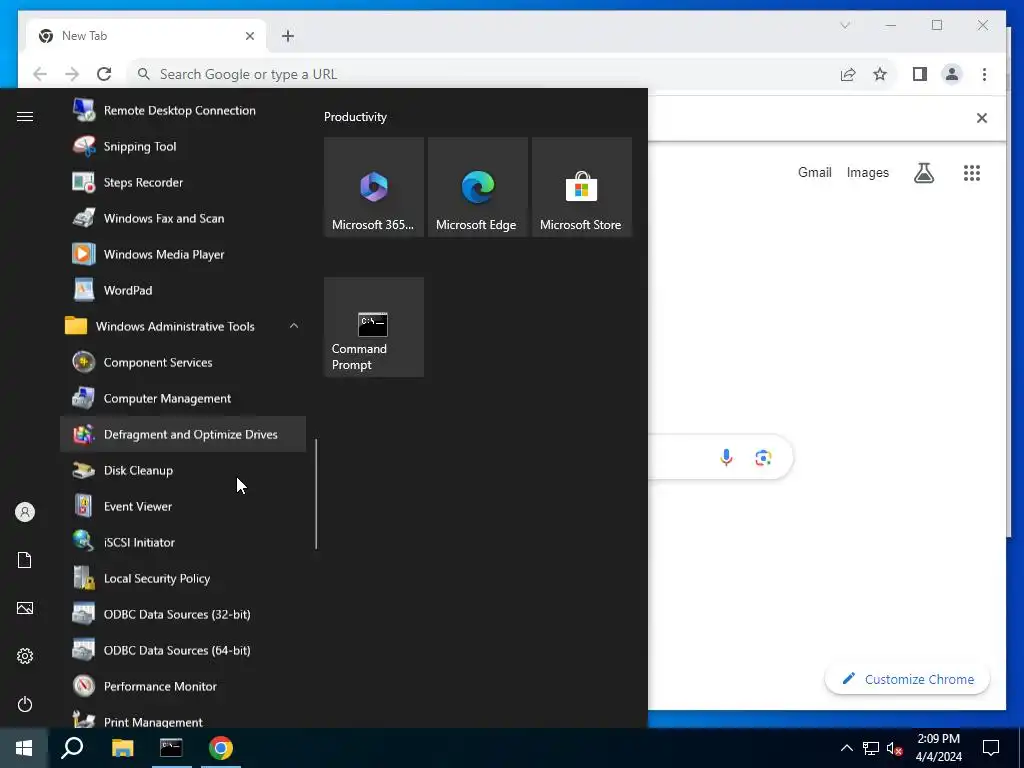Launch iSCSI Initiator
This screenshot has width=1024, height=768.
pyautogui.click(x=183, y=542)
